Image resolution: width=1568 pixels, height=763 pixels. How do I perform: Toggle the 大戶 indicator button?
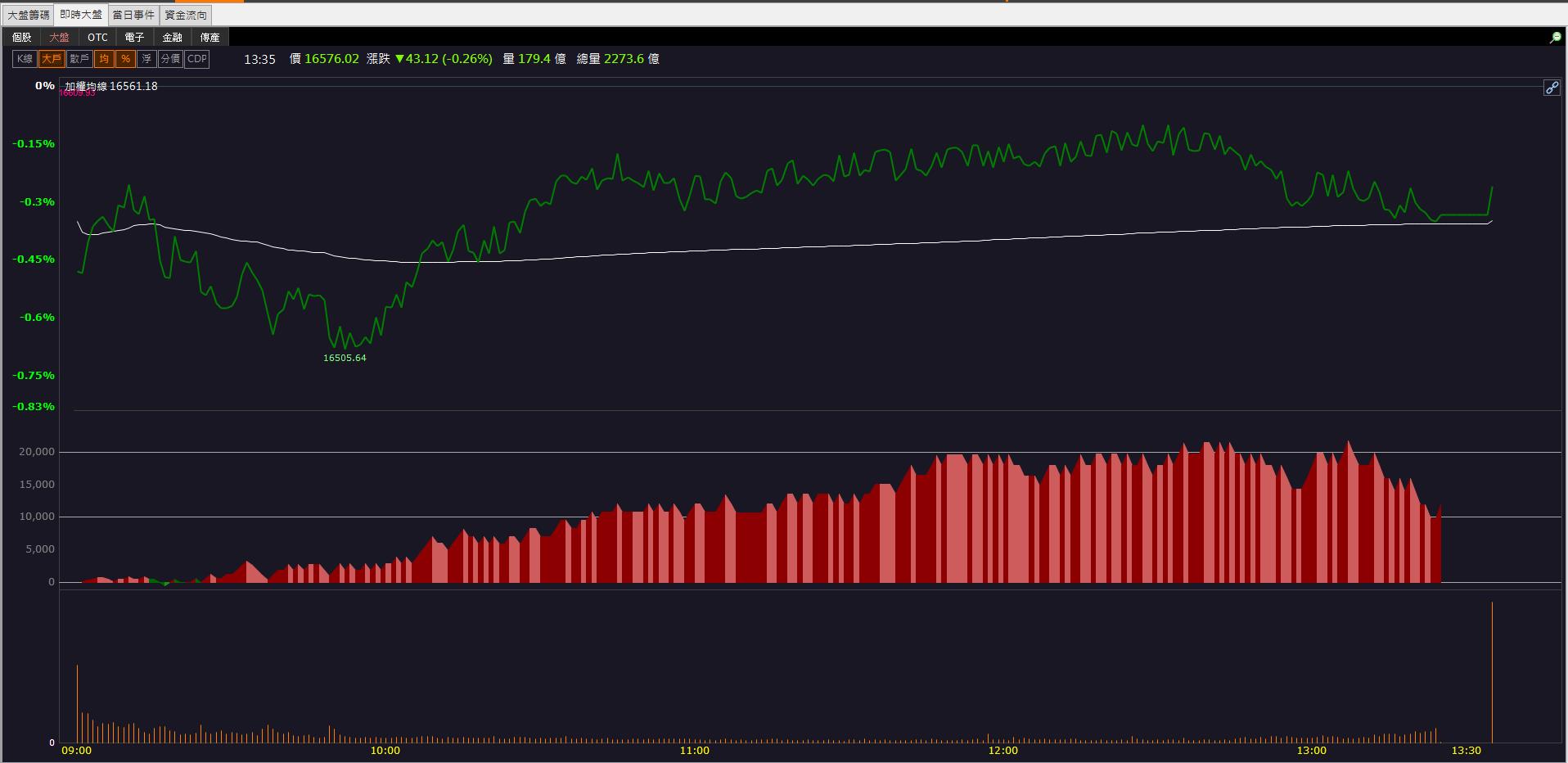[52, 59]
